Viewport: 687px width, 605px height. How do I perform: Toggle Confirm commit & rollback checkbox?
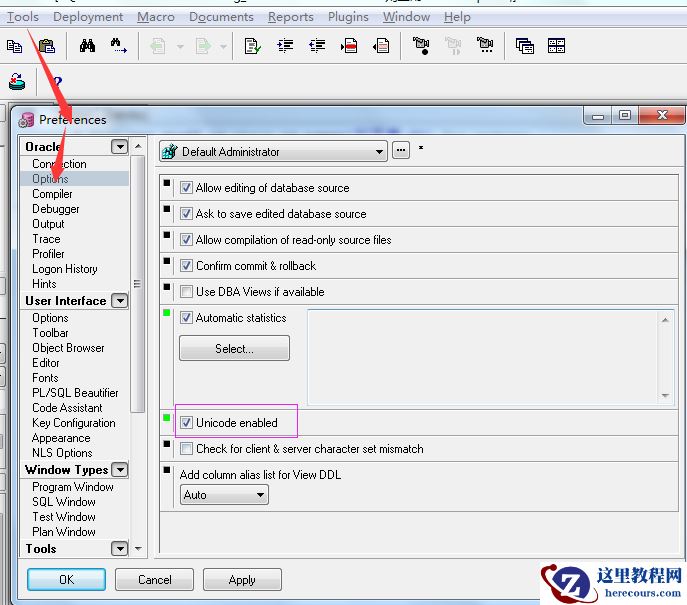click(x=186, y=265)
